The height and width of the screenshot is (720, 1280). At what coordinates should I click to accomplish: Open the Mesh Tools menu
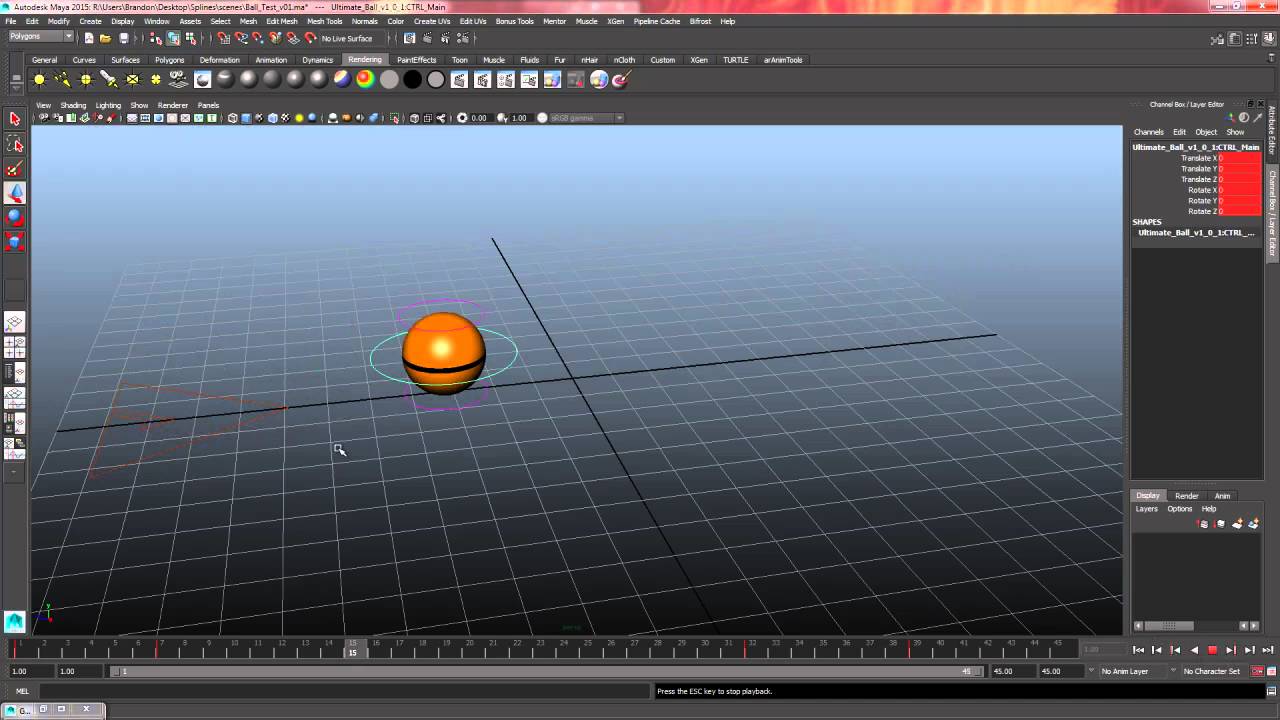pyautogui.click(x=324, y=21)
